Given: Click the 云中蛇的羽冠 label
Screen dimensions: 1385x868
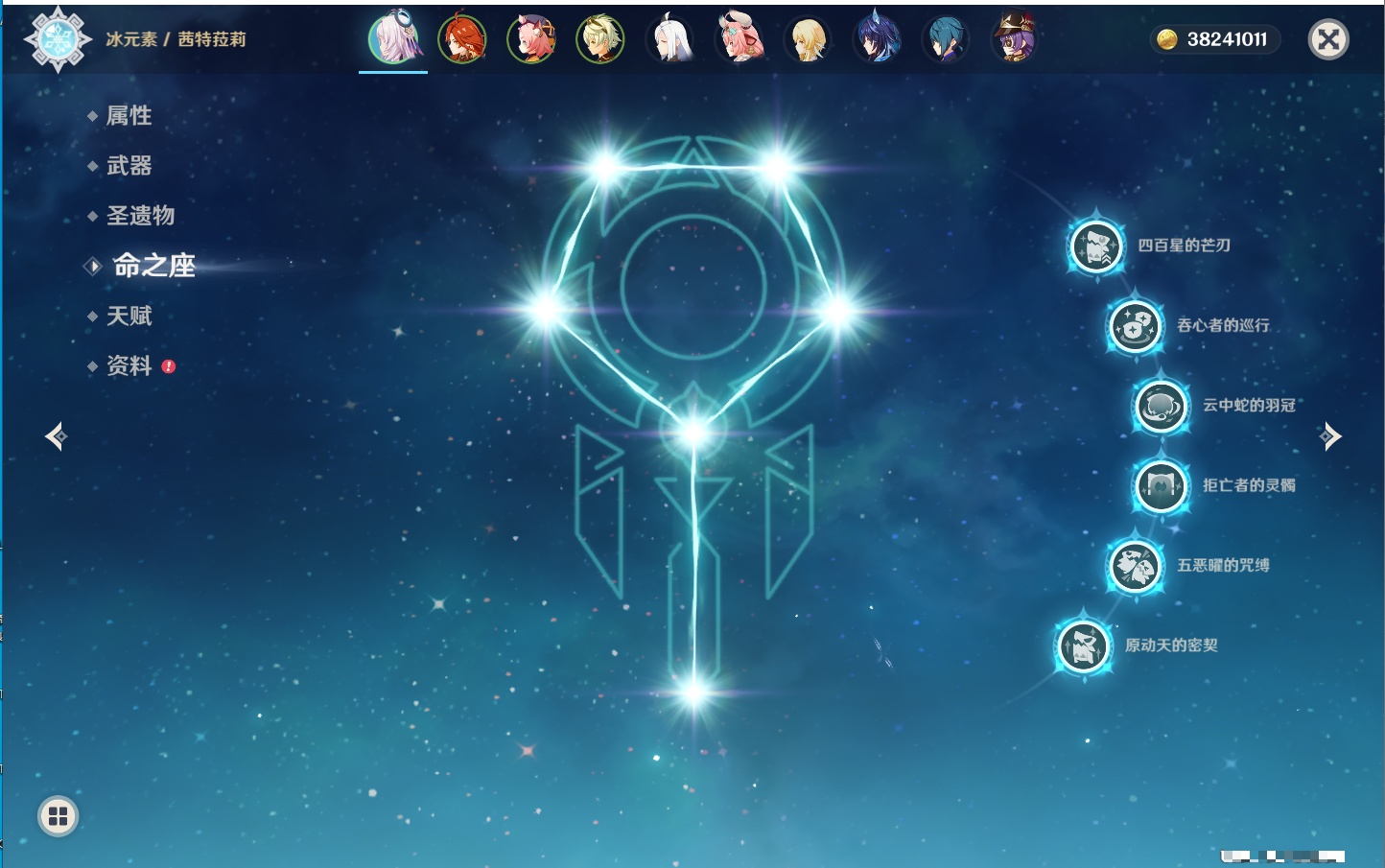Looking at the screenshot, I should coord(1249,406).
